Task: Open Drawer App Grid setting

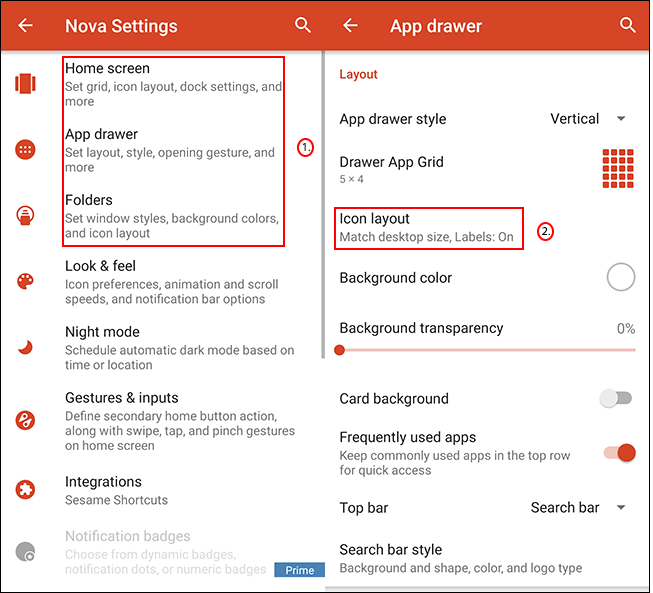Action: [x=486, y=169]
